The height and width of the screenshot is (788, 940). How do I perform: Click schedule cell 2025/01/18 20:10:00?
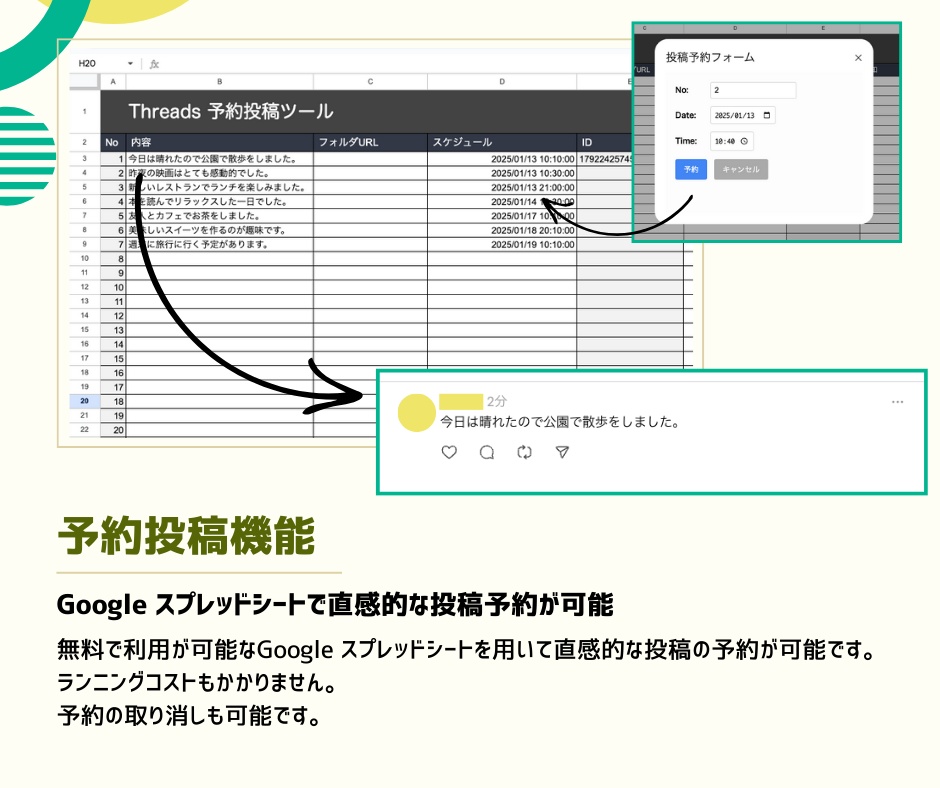pyautogui.click(x=502, y=230)
